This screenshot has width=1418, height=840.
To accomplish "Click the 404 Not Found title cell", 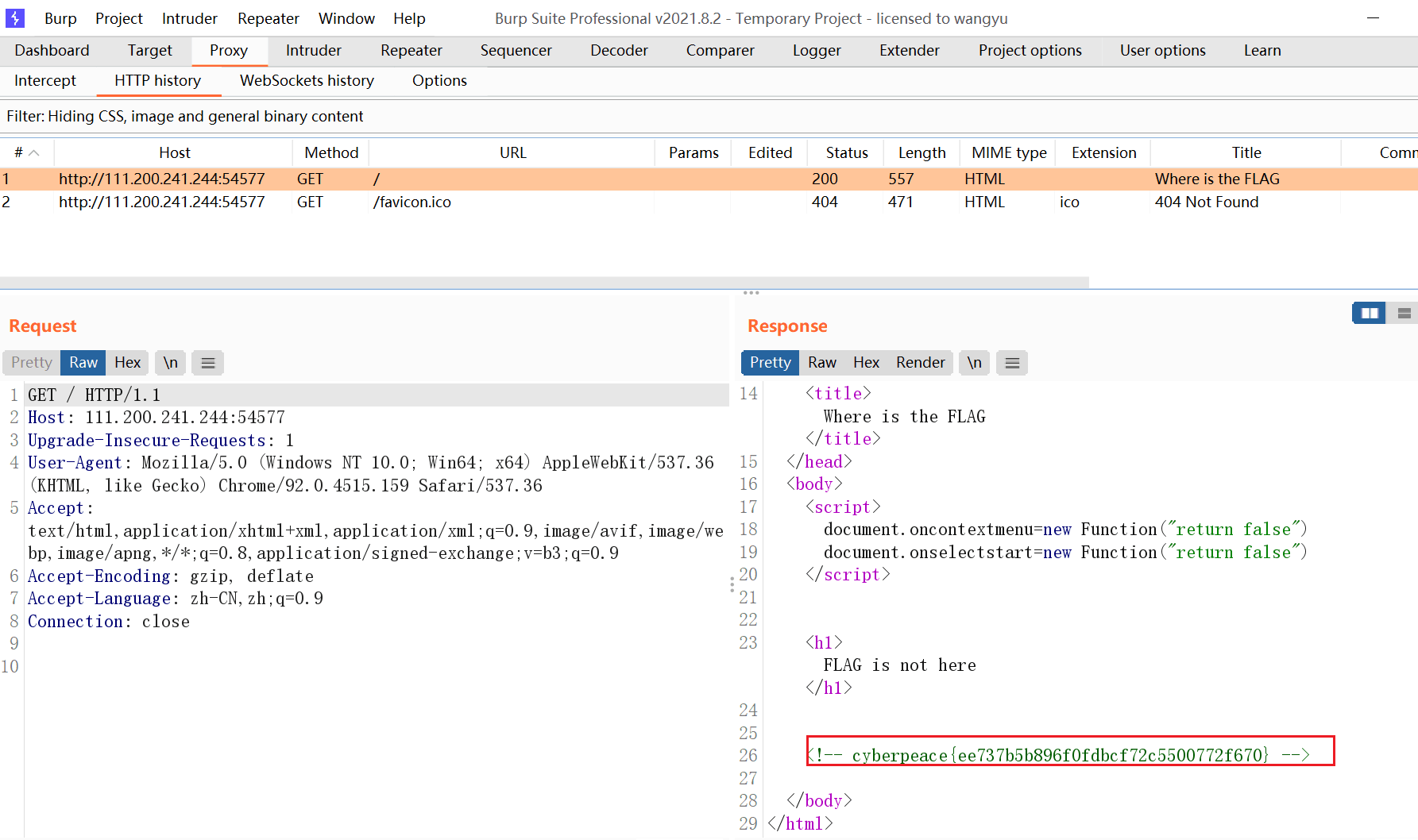I will [x=1207, y=202].
